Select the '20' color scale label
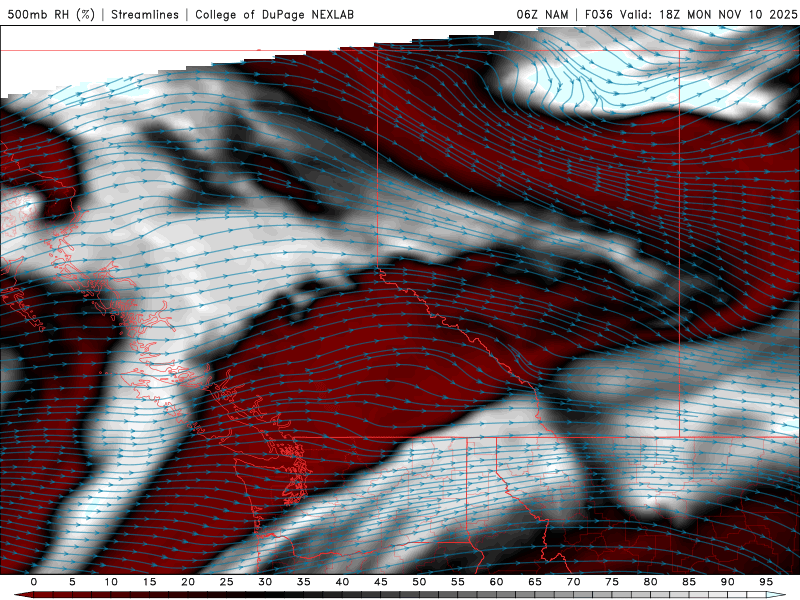 [188, 582]
